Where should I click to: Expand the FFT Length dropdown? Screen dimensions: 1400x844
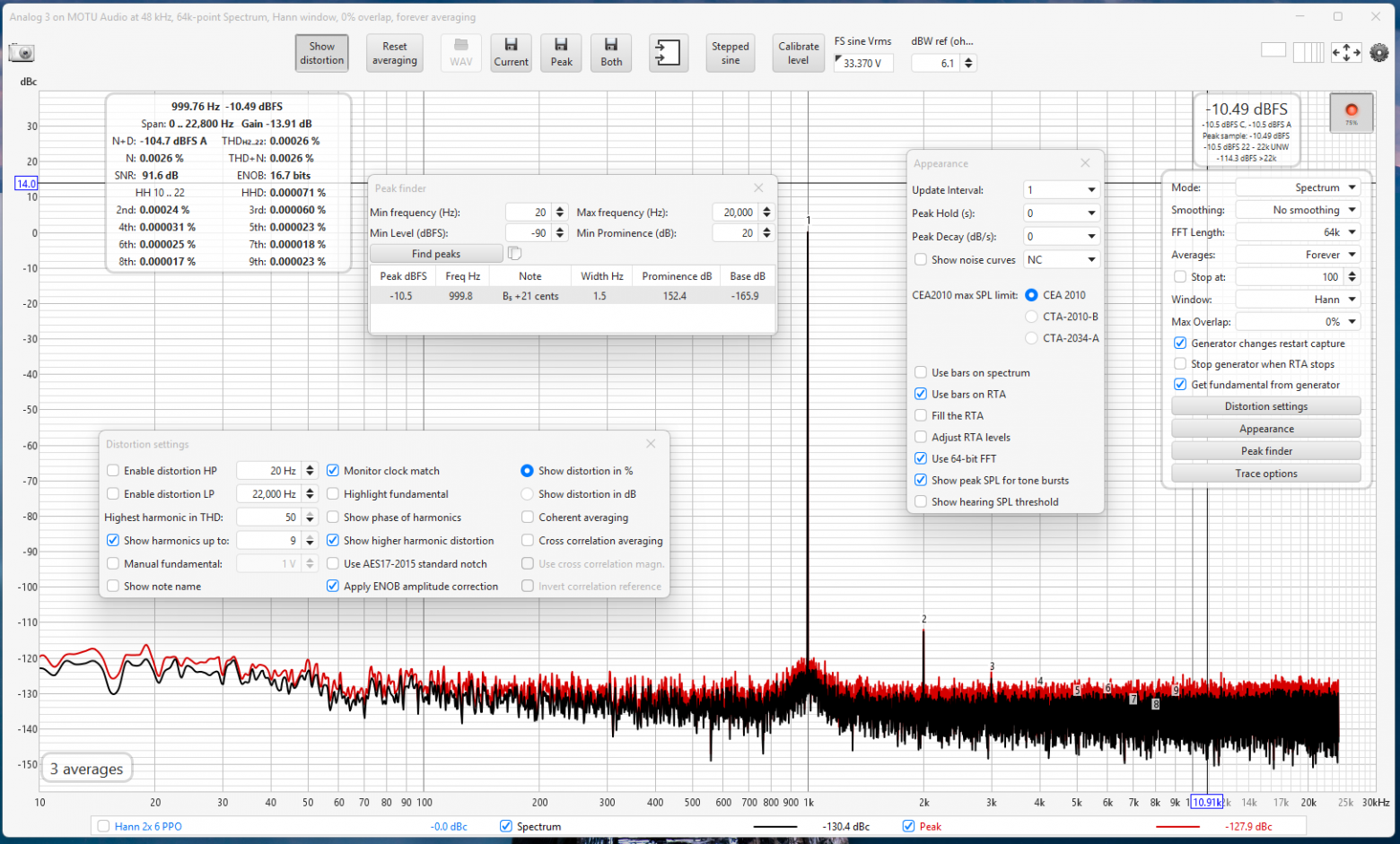click(x=1298, y=232)
